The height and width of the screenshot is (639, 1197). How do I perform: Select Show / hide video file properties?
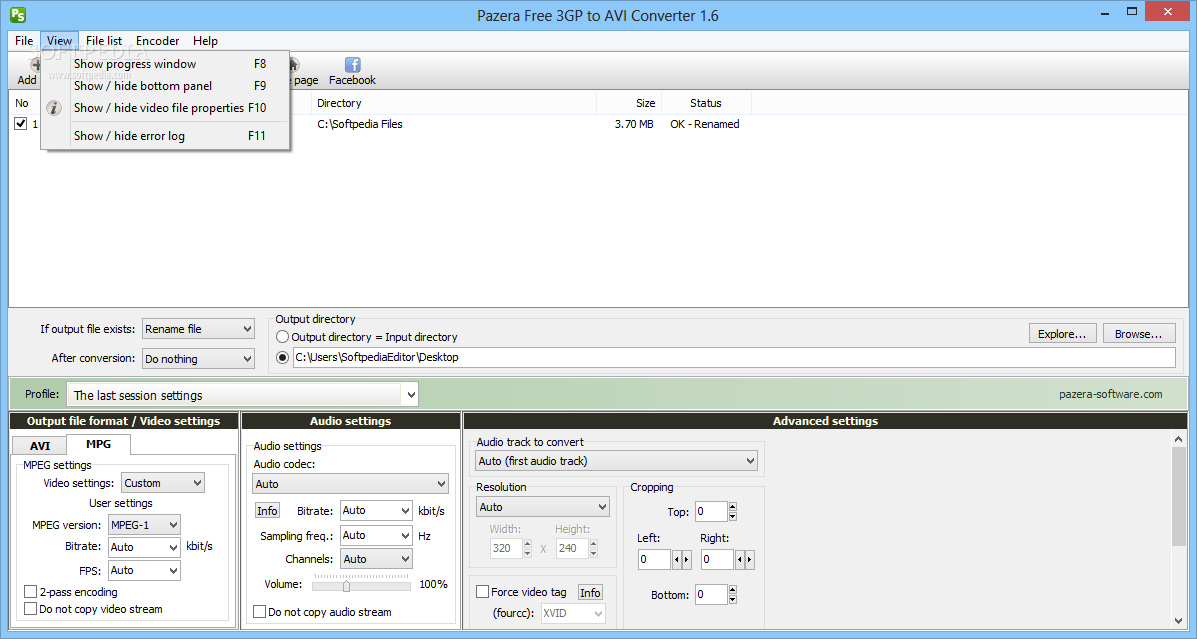165,108
